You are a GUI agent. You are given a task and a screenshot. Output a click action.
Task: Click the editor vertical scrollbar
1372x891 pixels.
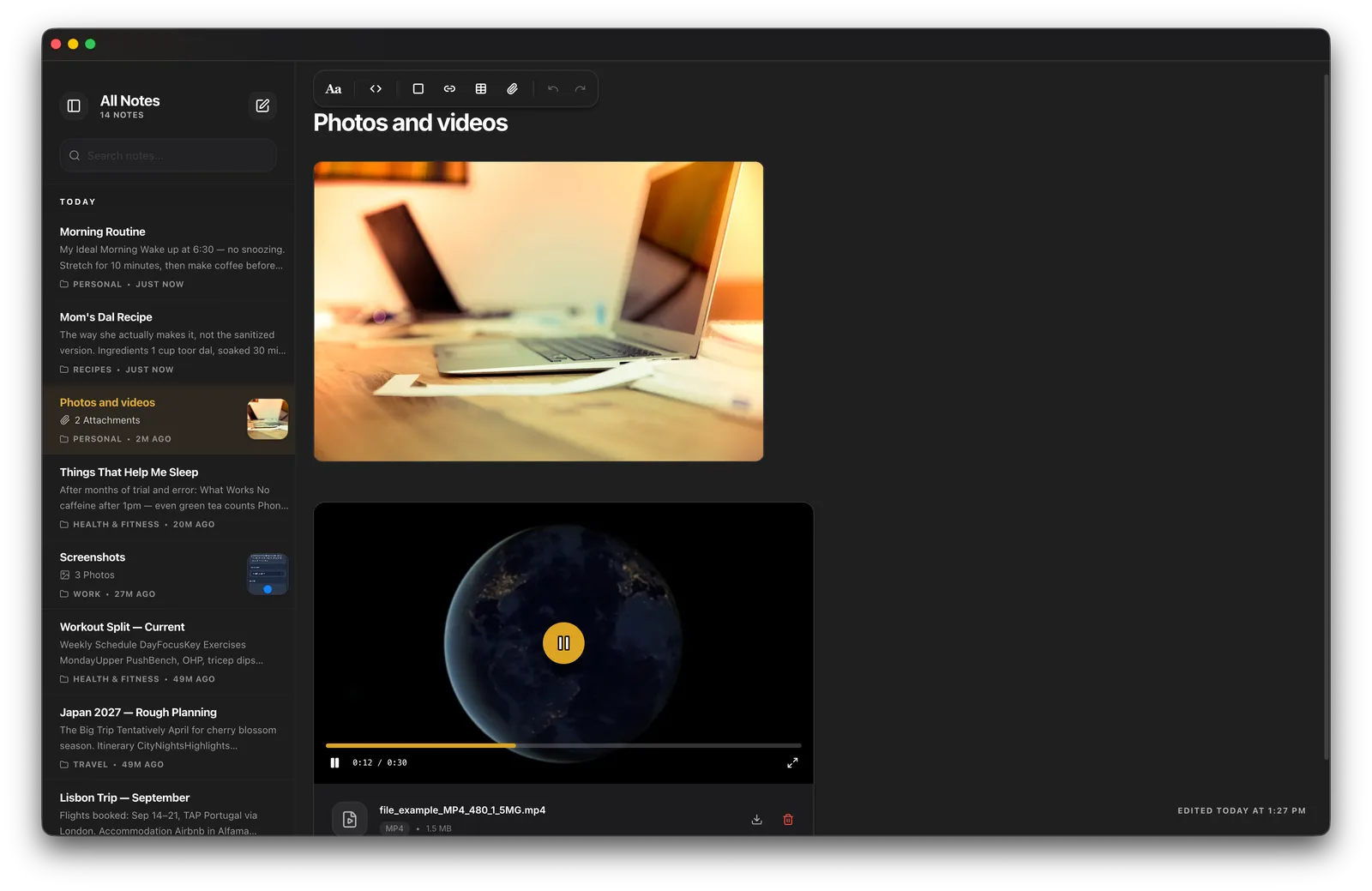click(1326, 417)
